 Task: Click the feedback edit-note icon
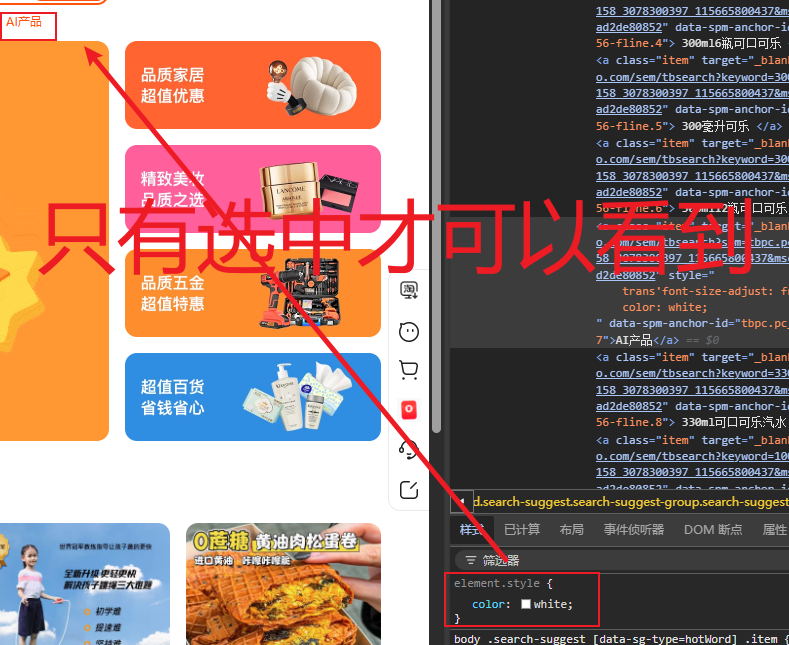click(409, 490)
